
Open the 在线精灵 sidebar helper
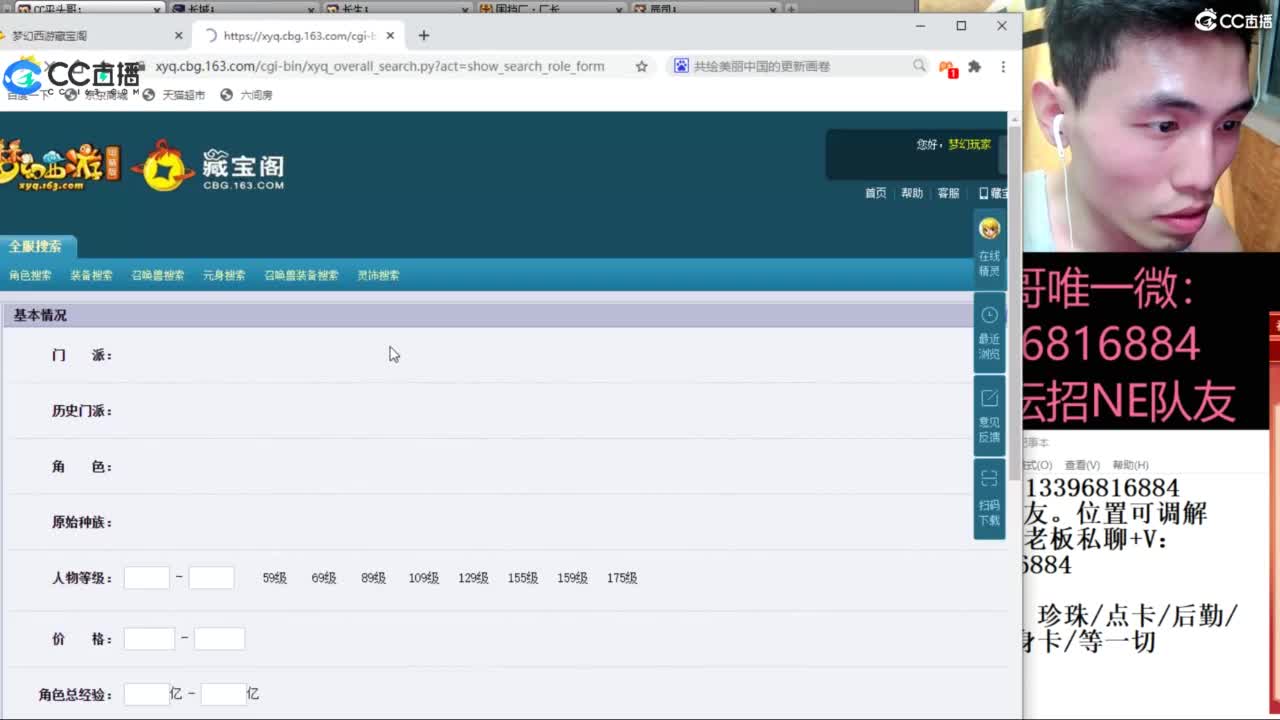coord(989,248)
